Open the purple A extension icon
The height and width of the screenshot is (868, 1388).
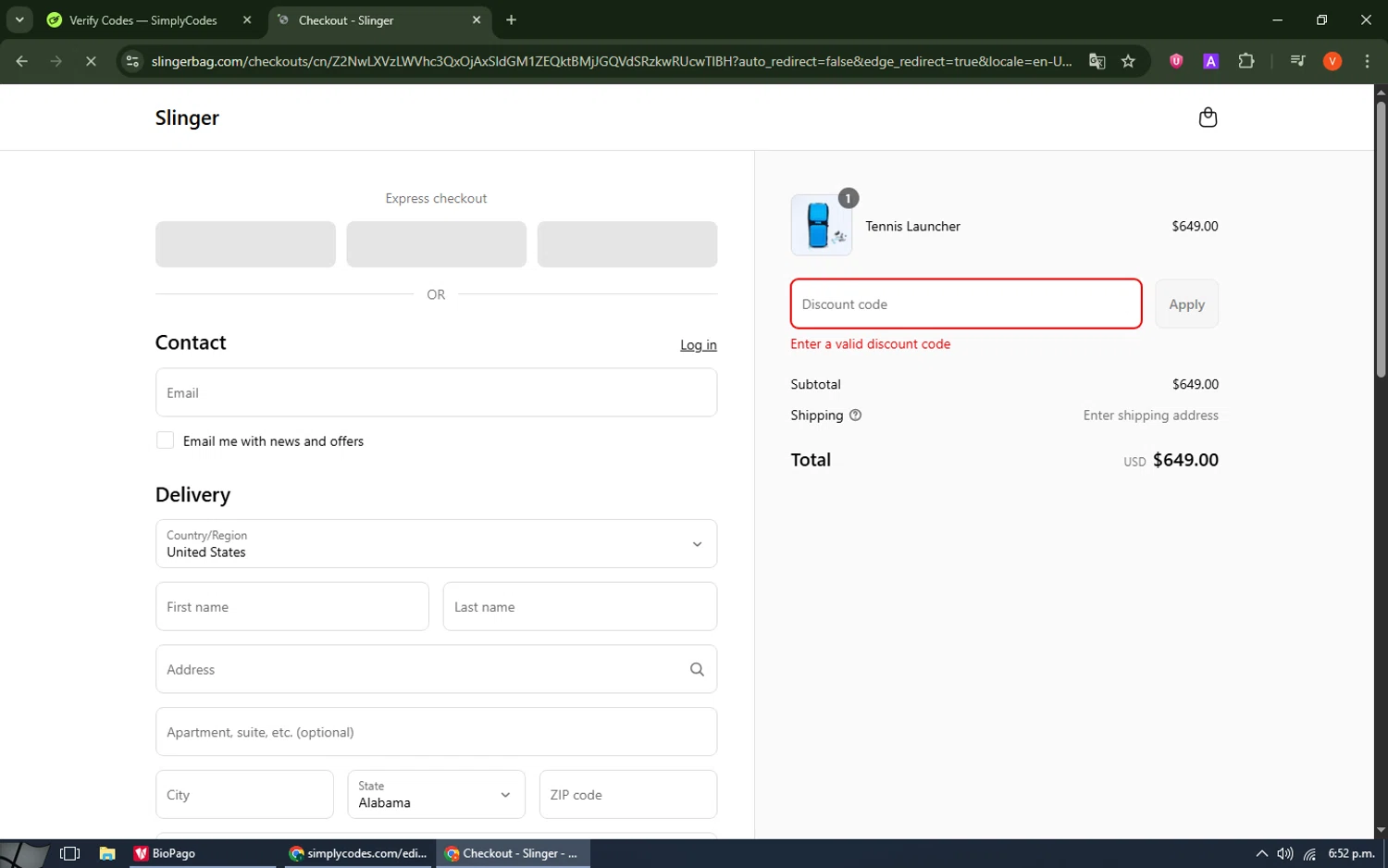[1210, 61]
